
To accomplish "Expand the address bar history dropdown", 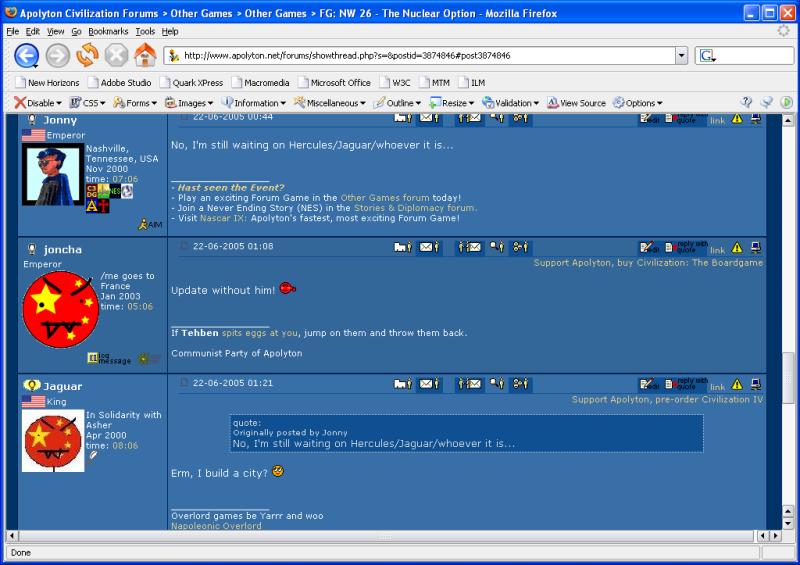I will pos(682,56).
